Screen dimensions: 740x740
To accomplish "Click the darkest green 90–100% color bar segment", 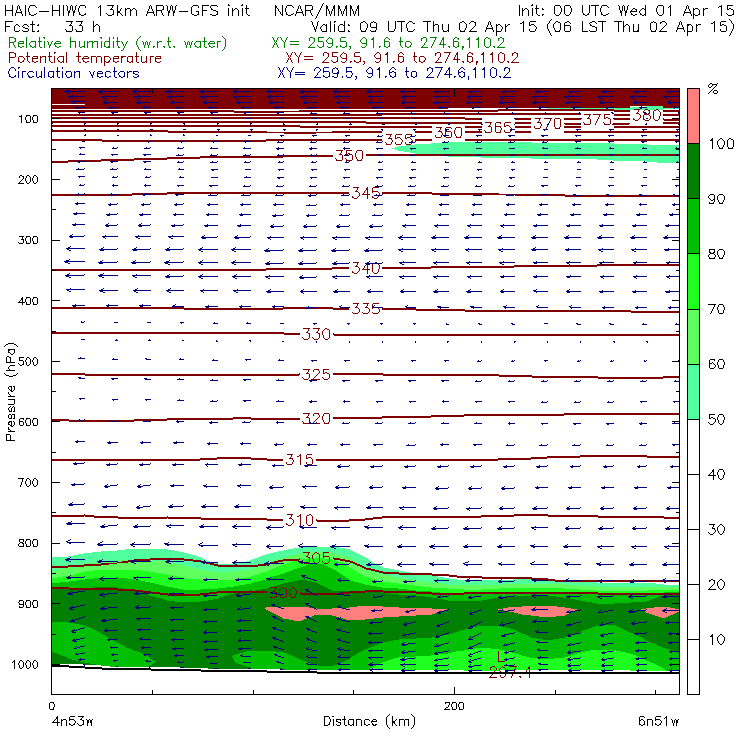I will point(693,171).
